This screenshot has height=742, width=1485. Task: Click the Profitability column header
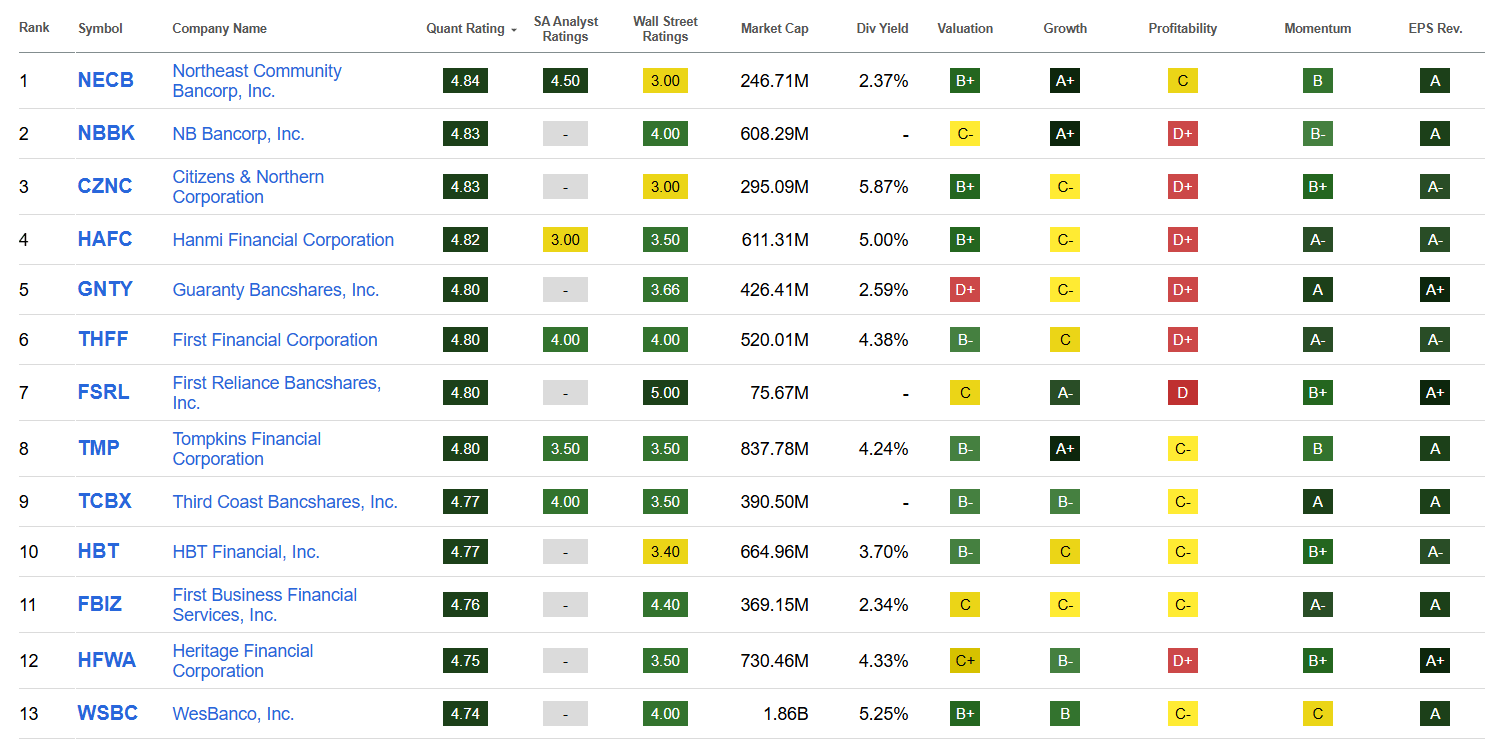click(x=1182, y=29)
